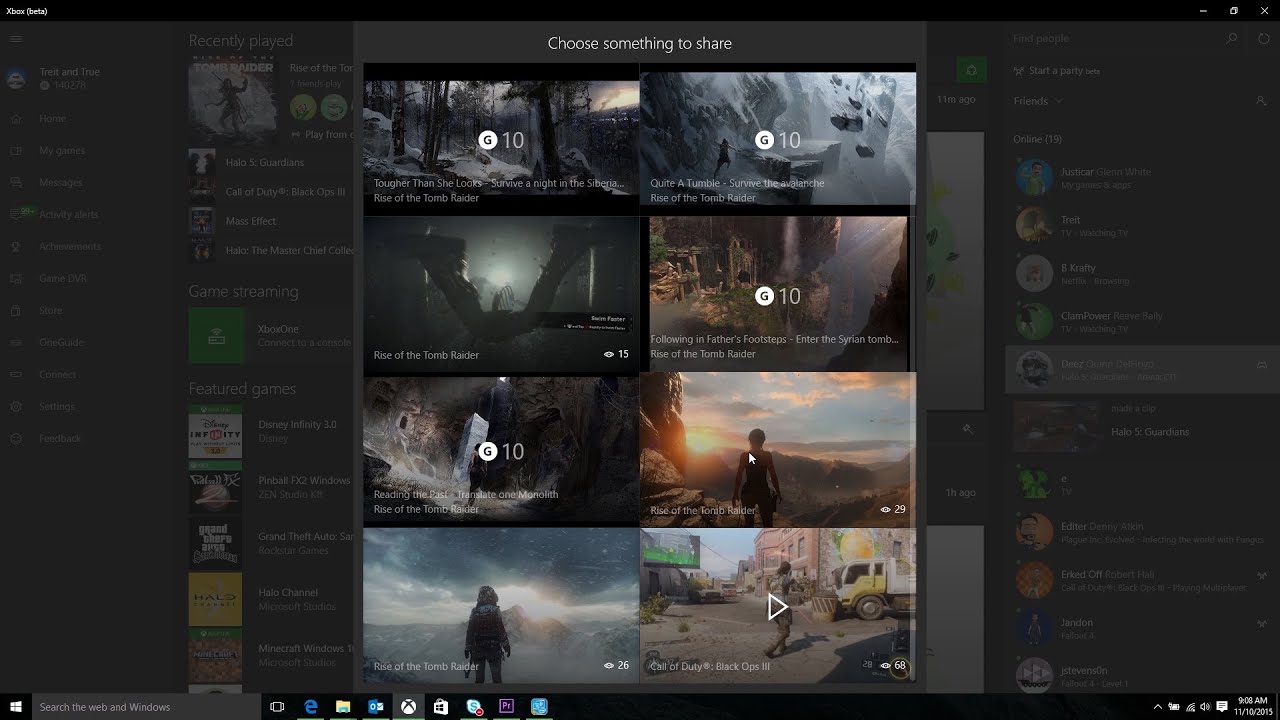Open Outlook from the taskbar

click(376, 707)
